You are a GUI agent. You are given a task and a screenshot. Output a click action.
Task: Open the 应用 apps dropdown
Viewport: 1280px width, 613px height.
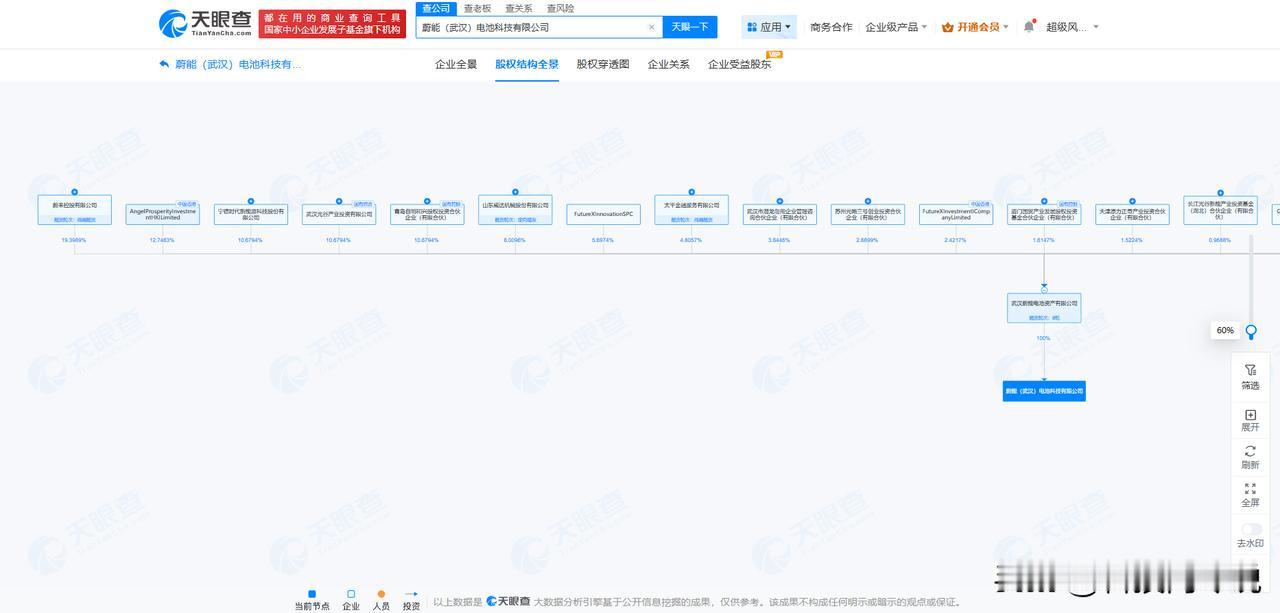(x=769, y=27)
